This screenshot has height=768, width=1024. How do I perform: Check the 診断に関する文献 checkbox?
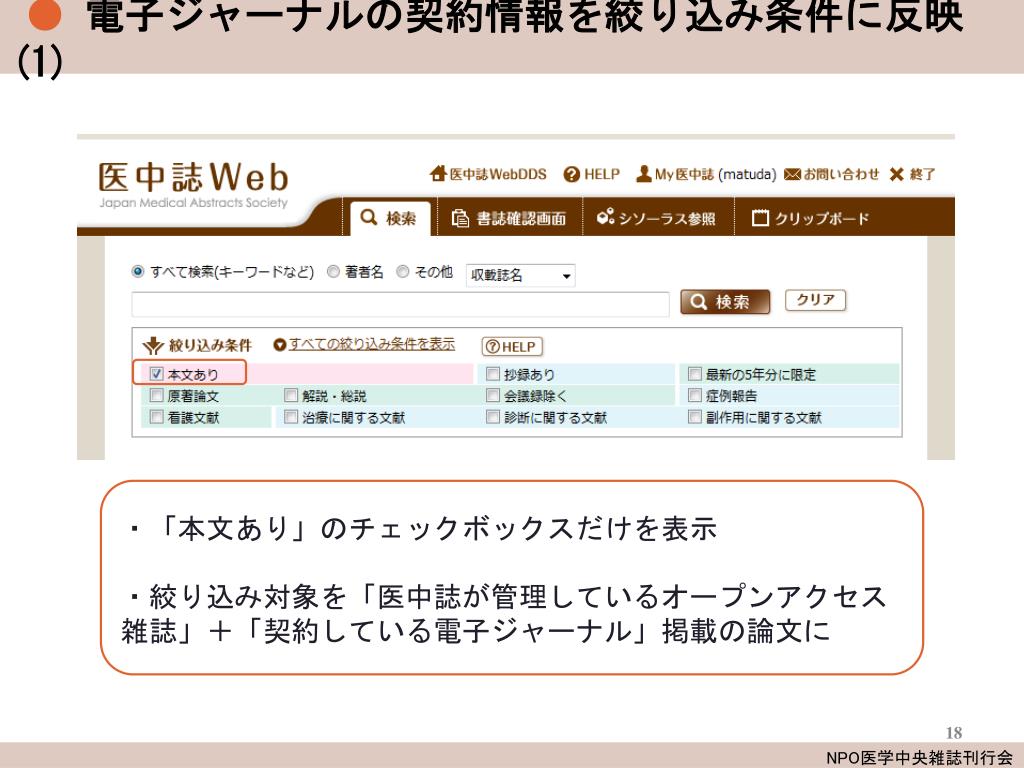click(492, 417)
